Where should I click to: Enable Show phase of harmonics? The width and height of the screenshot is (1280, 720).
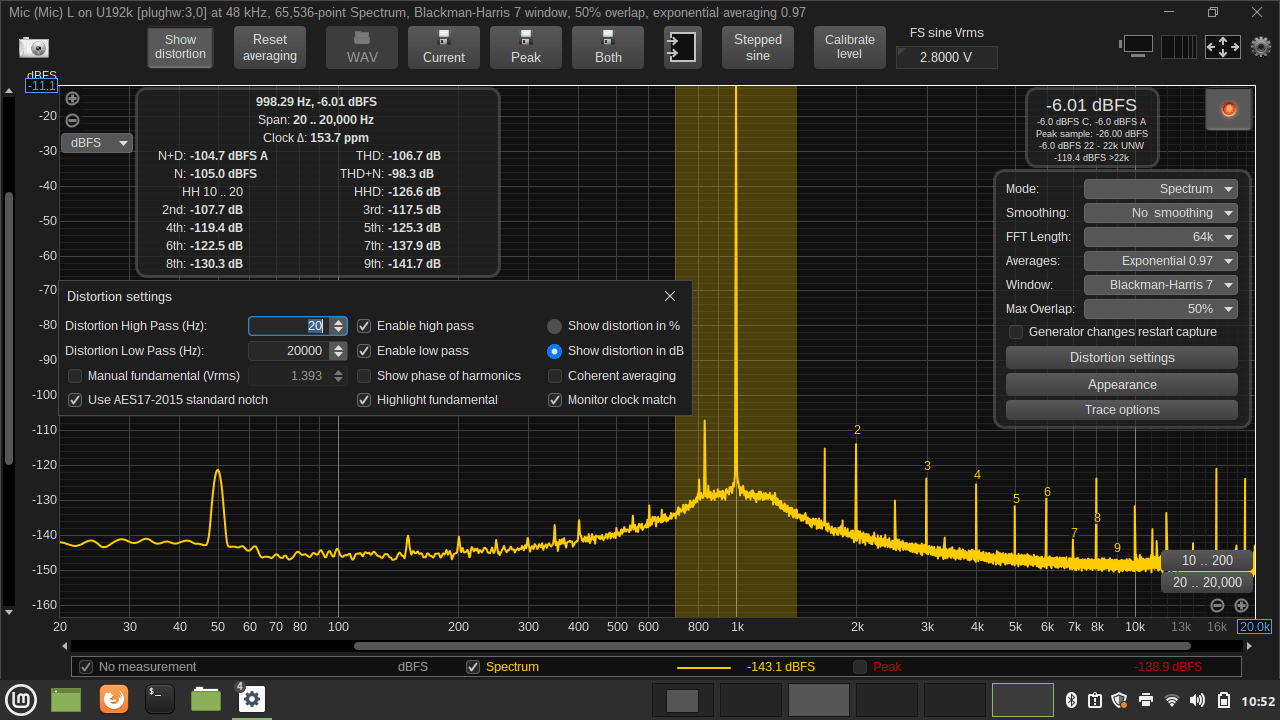364,376
